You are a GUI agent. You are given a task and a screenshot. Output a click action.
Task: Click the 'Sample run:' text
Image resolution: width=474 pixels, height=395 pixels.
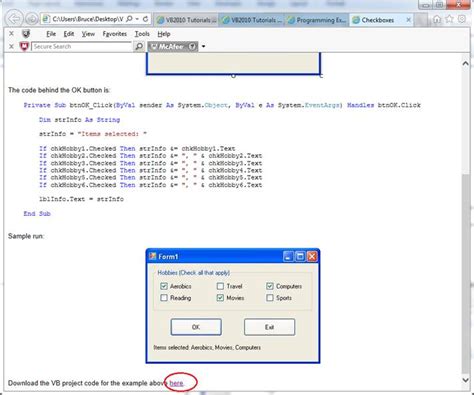pos(26,236)
